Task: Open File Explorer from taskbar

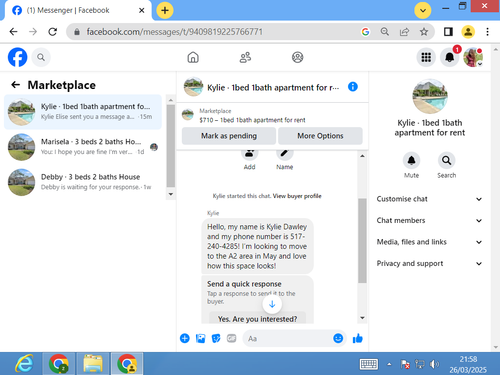Action: click(x=93, y=363)
